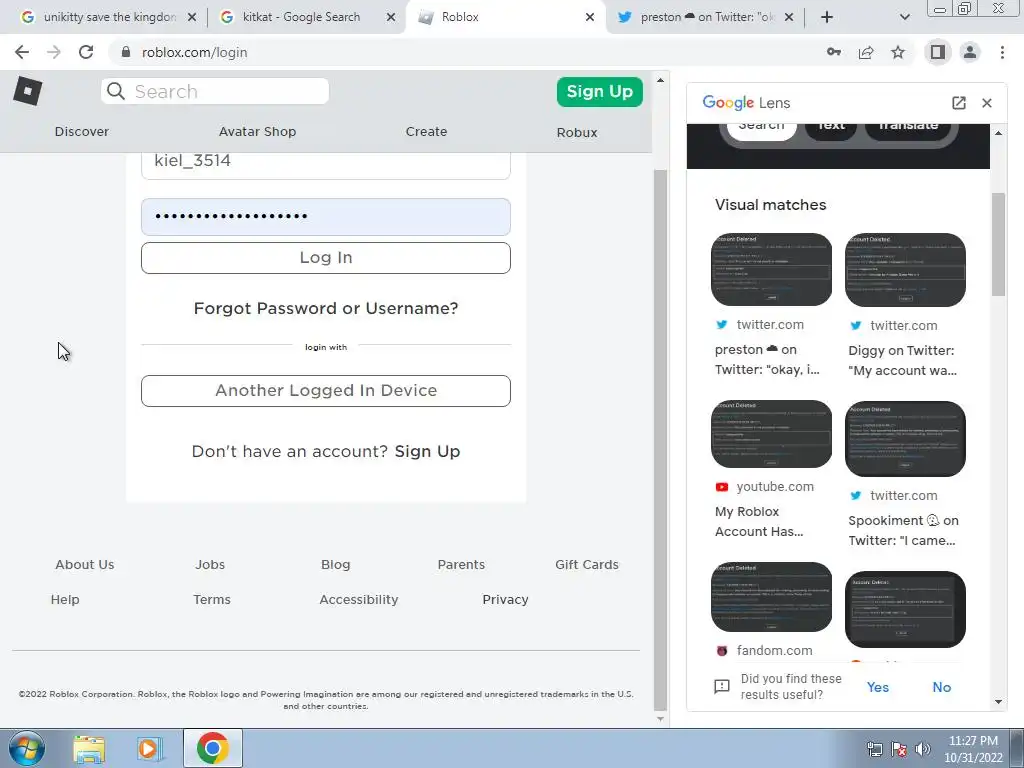Viewport: 1024px width, 768px height.
Task: Click the Gift Cards footer link
Action: (586, 564)
